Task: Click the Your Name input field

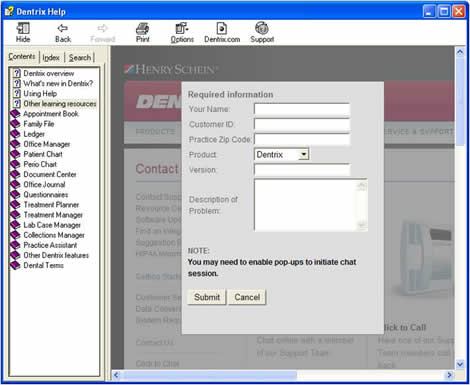Action: (302, 109)
